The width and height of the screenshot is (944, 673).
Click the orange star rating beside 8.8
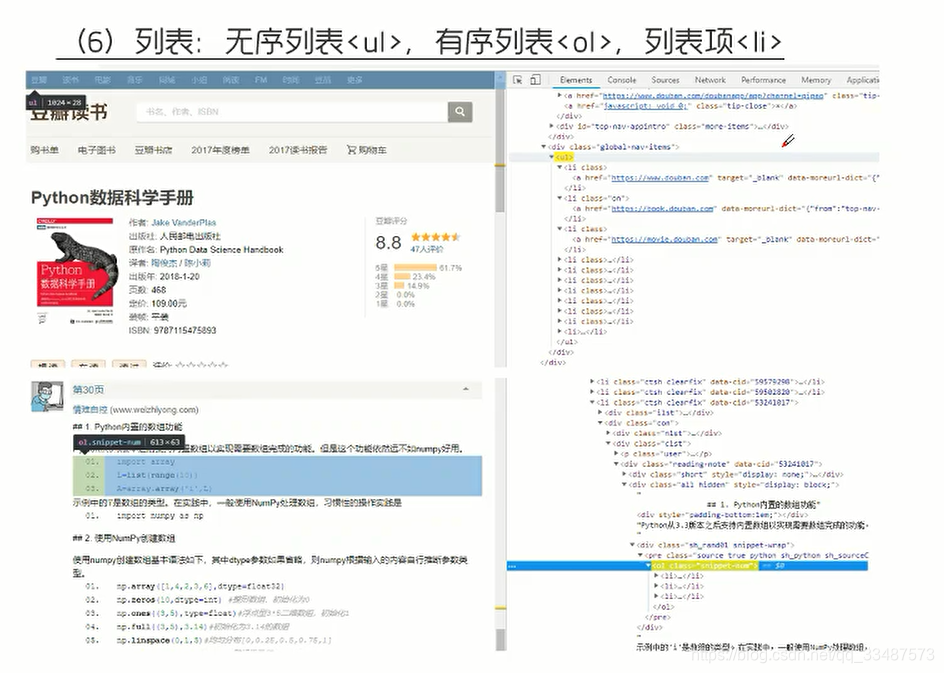[435, 237]
